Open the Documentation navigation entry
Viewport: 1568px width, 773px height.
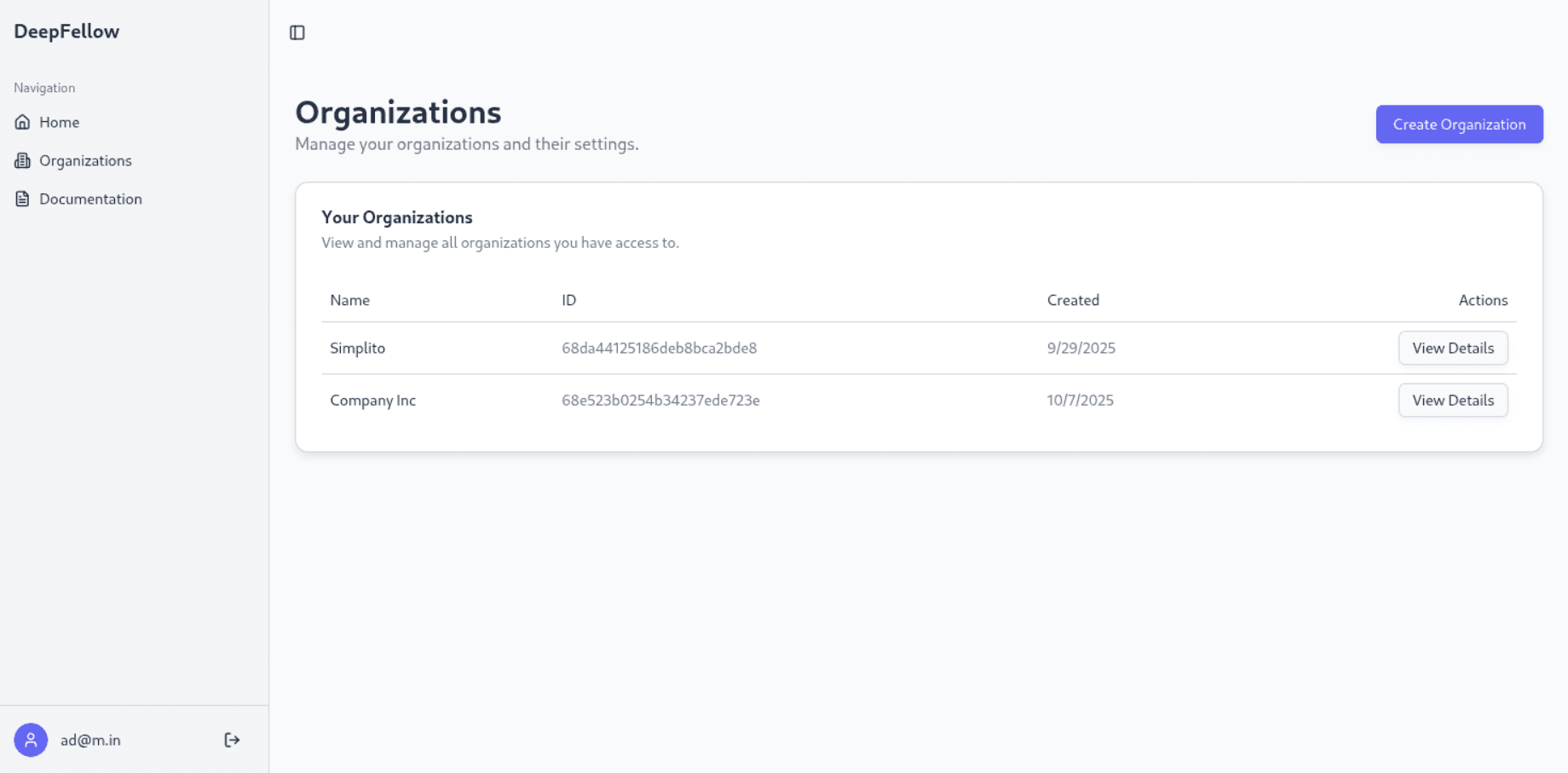click(x=90, y=198)
